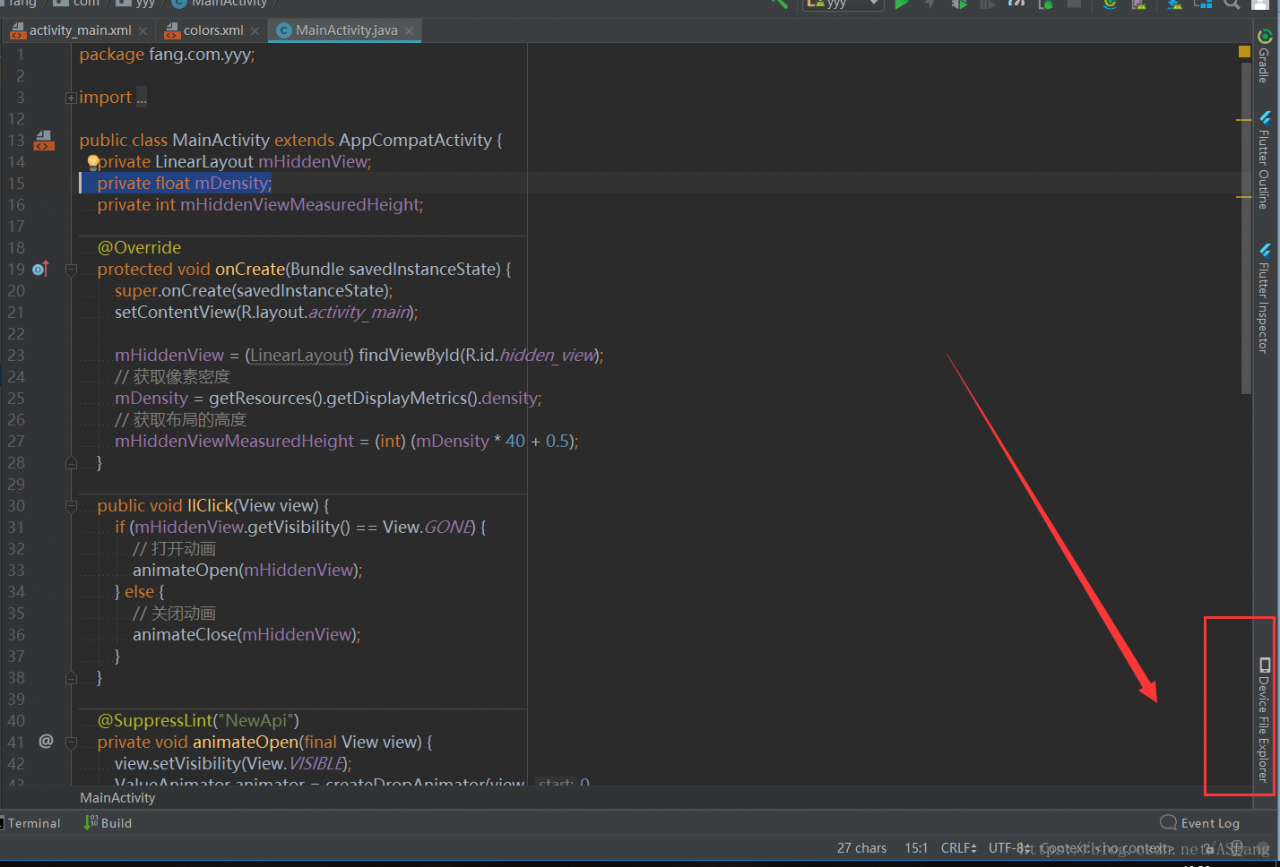
Task: Click the profiler gauge icon in toolbar
Action: 1016,4
